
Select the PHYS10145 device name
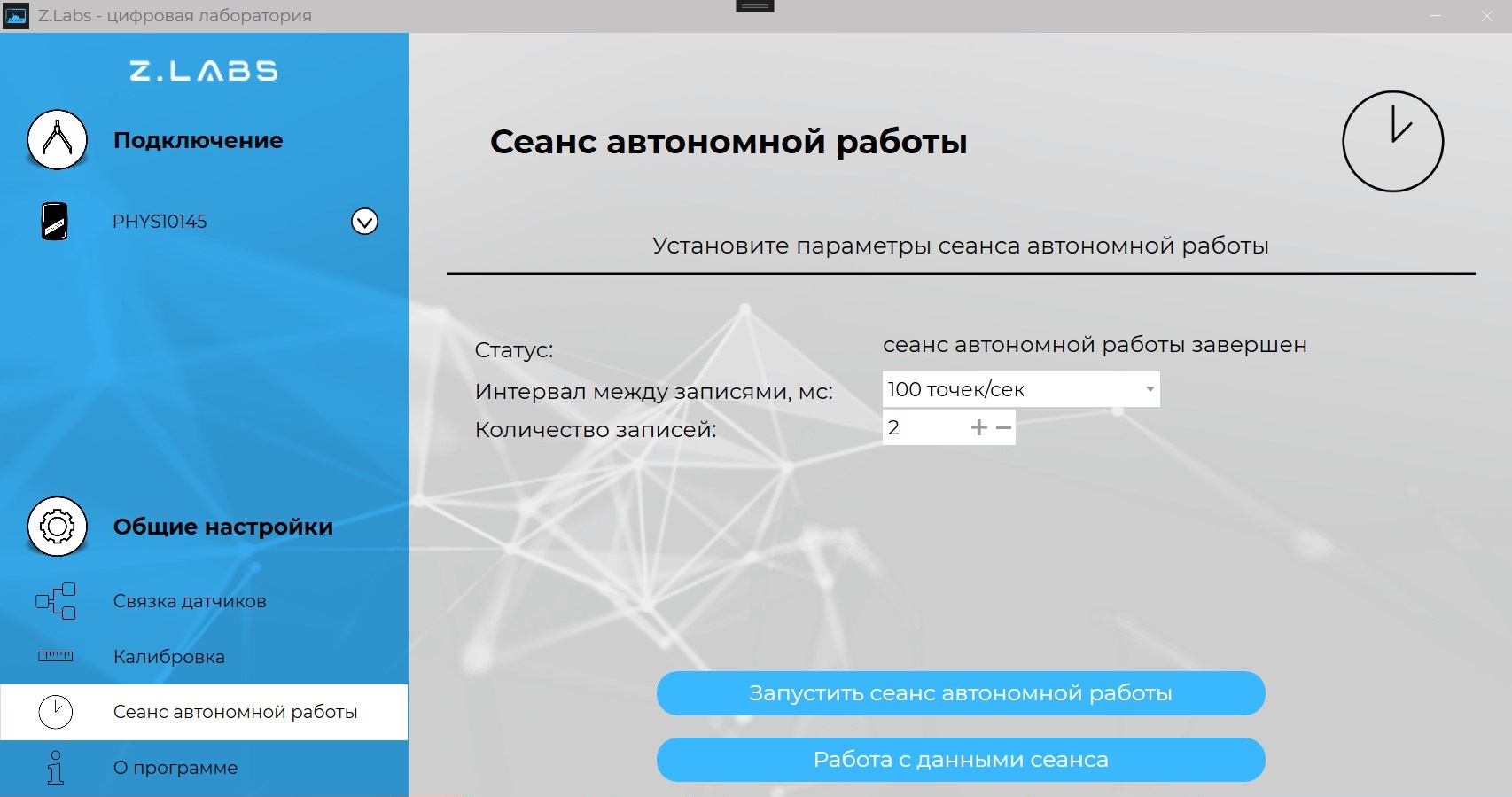pyautogui.click(x=160, y=222)
